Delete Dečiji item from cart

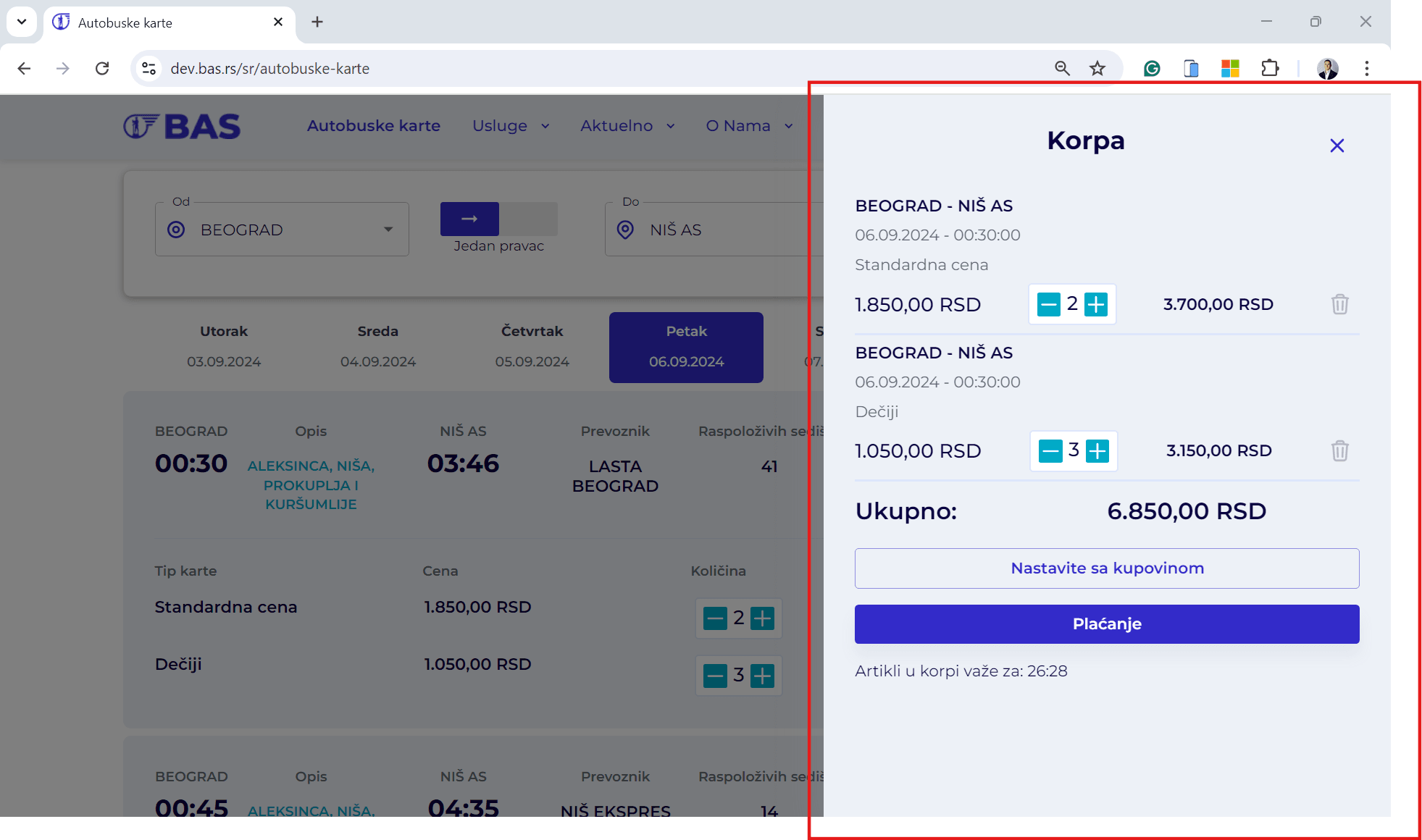(x=1339, y=450)
